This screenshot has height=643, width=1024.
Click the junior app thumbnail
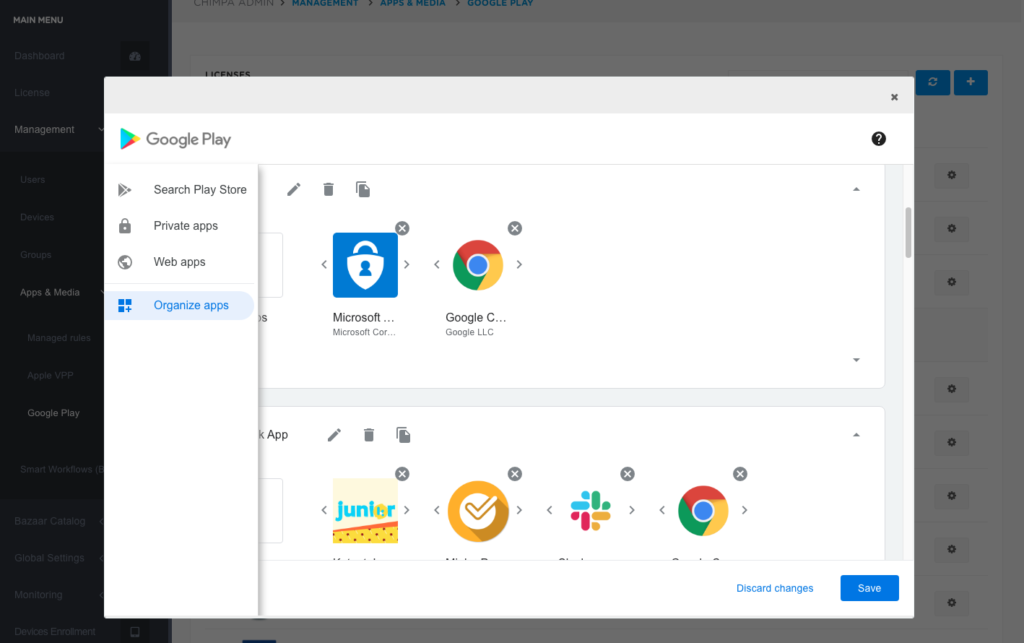(365, 510)
